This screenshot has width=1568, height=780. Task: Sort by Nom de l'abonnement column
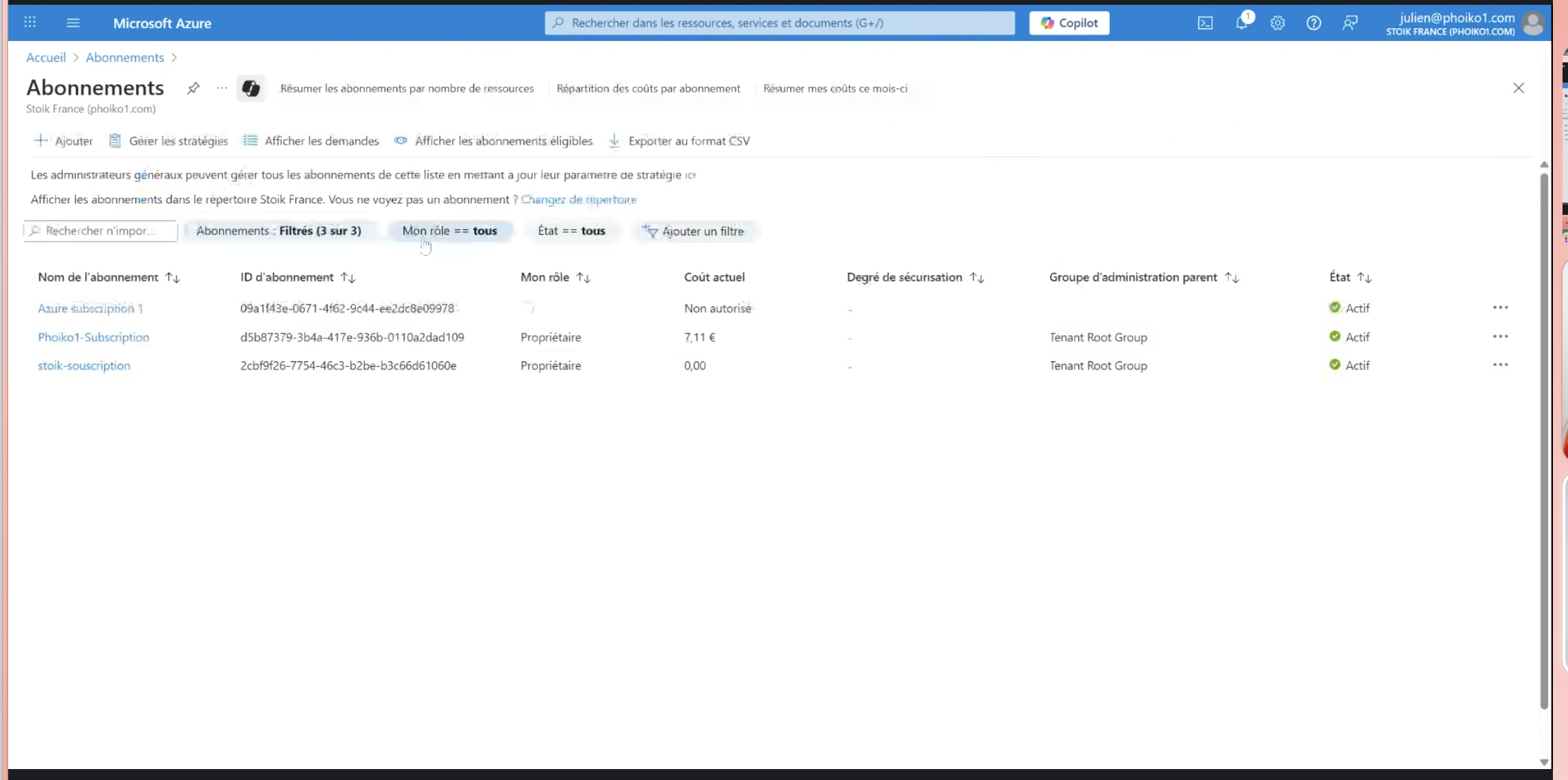click(172, 277)
